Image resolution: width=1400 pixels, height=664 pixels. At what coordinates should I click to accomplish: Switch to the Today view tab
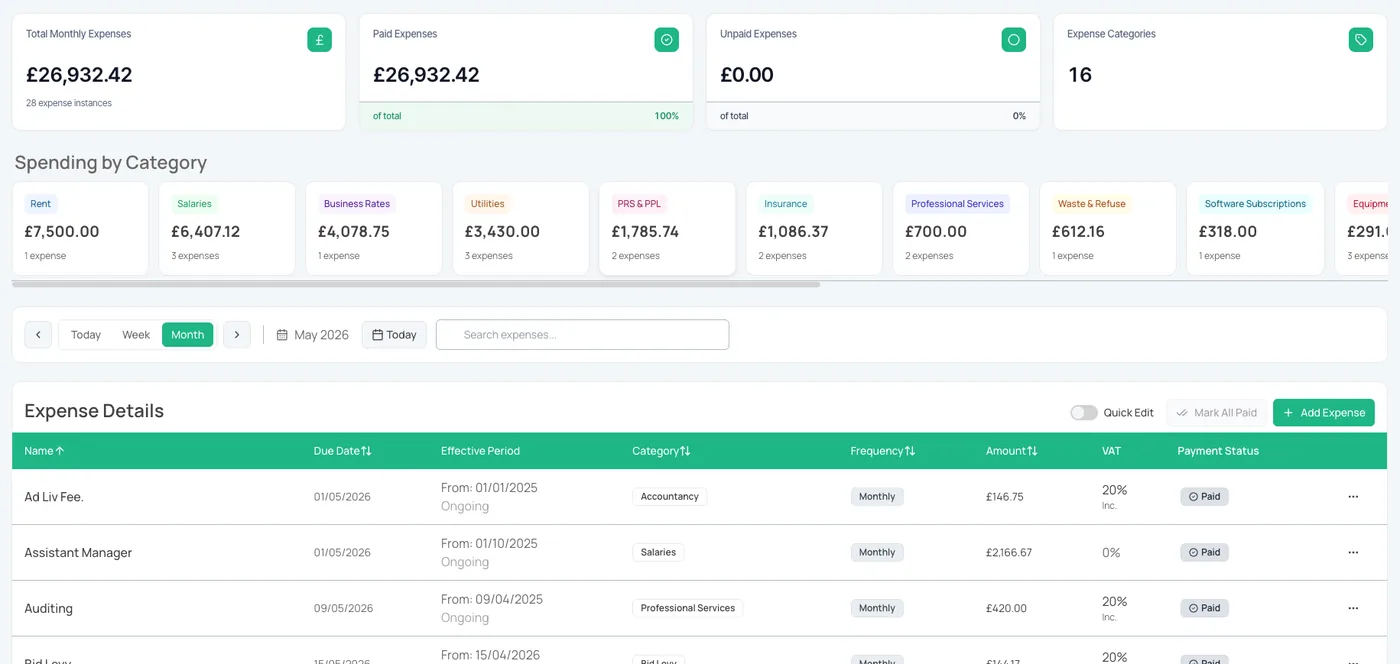pyautogui.click(x=86, y=335)
